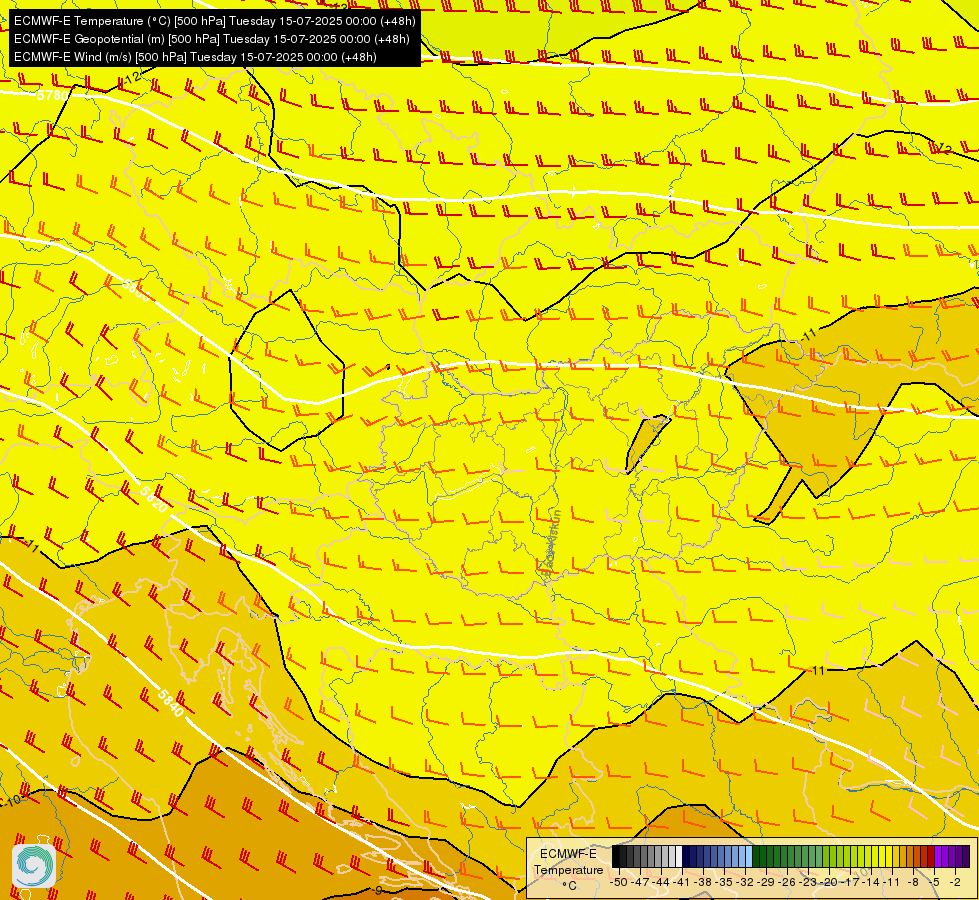Click the 5840 geopotential contour label
The image size is (979, 900).
[x=170, y=703]
